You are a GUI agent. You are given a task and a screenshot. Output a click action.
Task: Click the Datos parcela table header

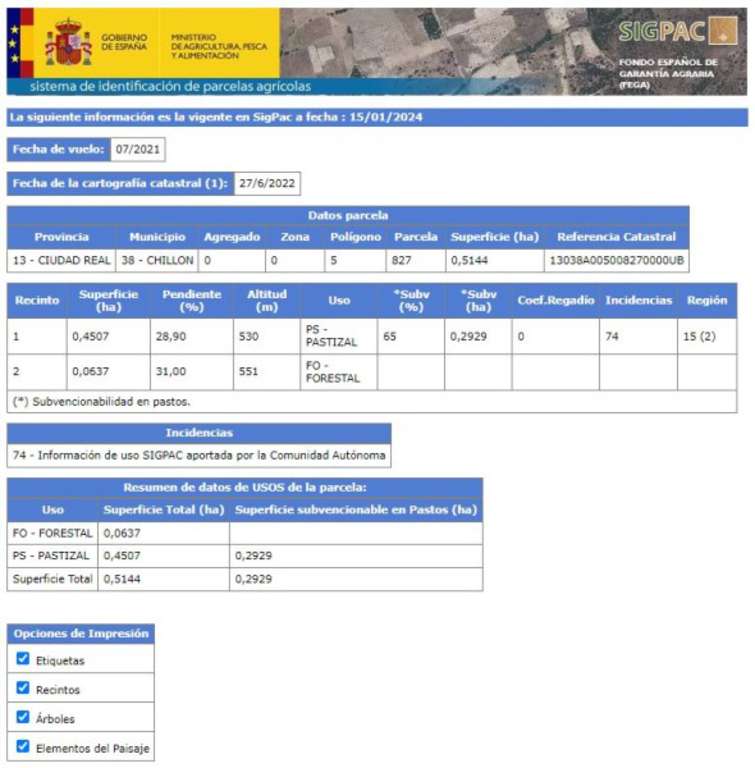coord(348,216)
